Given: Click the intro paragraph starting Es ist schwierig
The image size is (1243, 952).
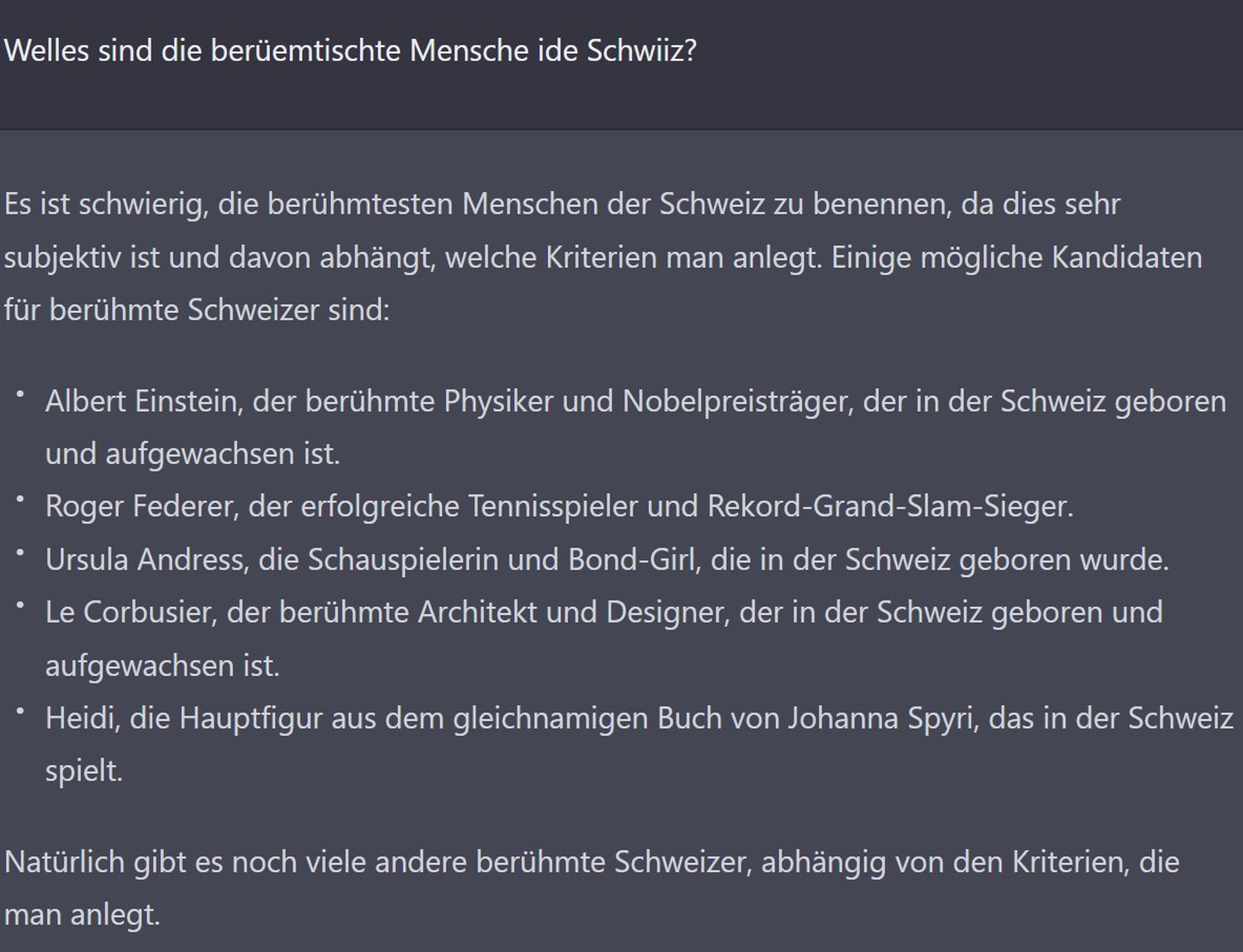Looking at the screenshot, I should (603, 256).
